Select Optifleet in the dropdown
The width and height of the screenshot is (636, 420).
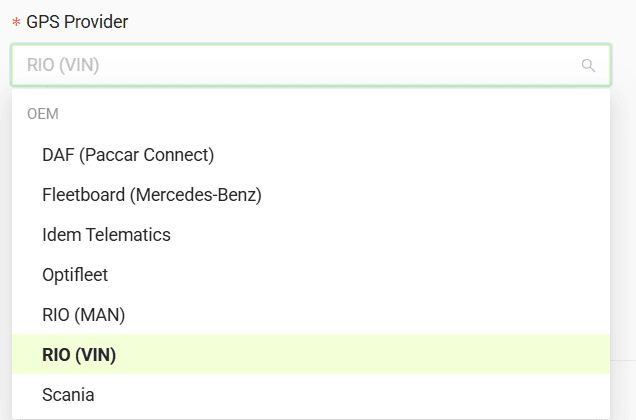coord(75,275)
